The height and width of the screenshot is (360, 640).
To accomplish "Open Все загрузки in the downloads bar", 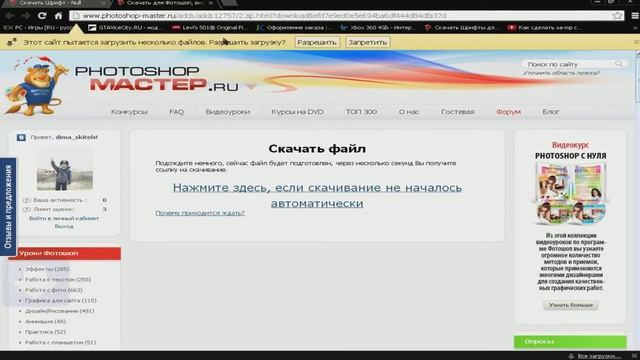I will (x=599, y=356).
